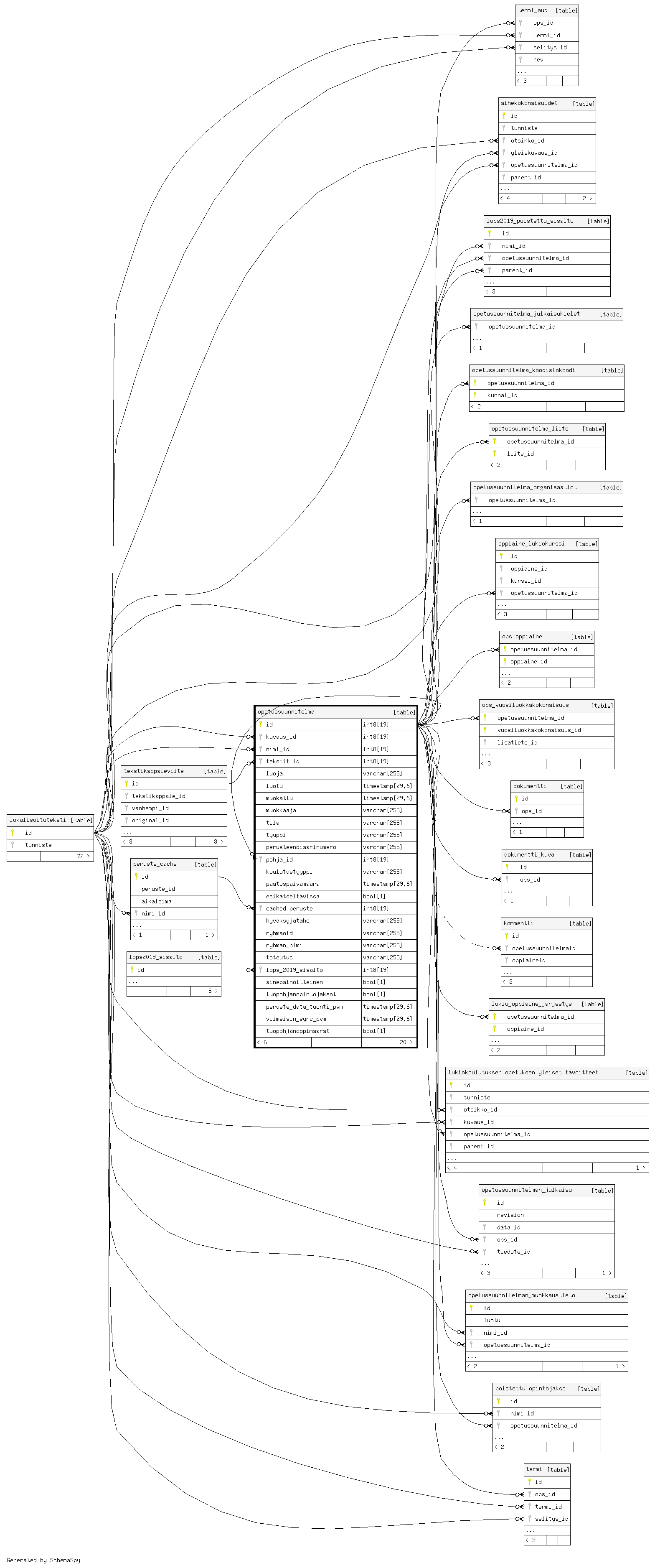Click yellow primary key icon beside id in opetussuunnitelma
This screenshot has height=1568, width=655.
pos(260,724)
